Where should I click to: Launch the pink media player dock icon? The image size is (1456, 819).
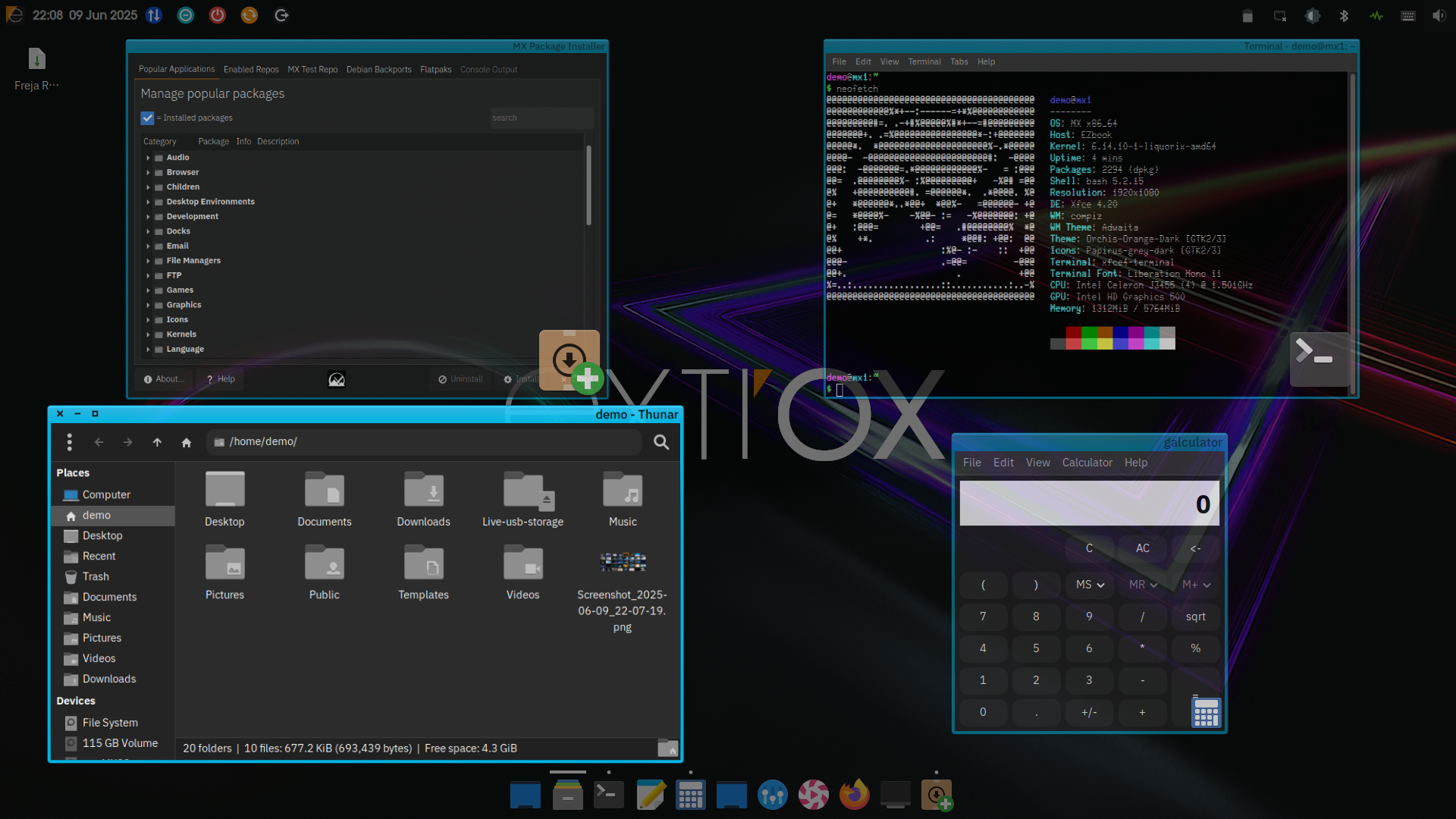pos(813,795)
